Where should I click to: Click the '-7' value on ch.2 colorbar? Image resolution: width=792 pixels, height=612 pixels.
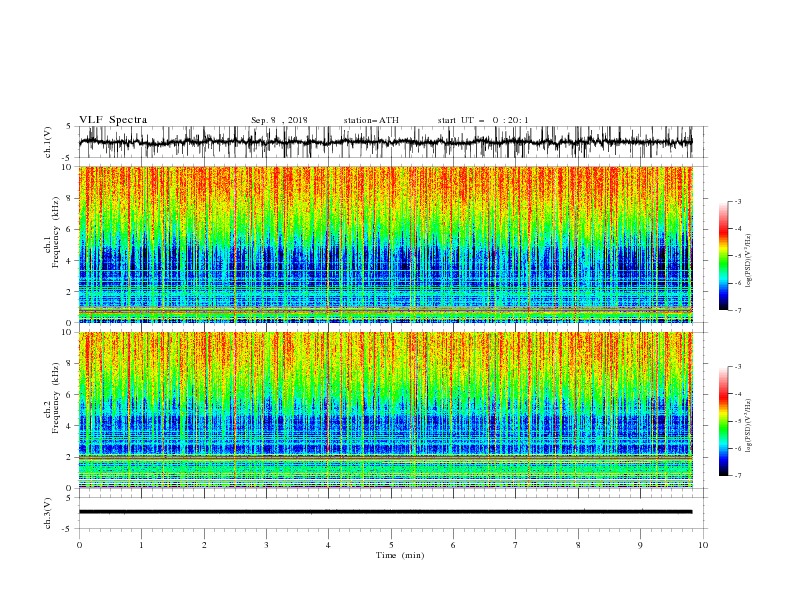click(737, 476)
